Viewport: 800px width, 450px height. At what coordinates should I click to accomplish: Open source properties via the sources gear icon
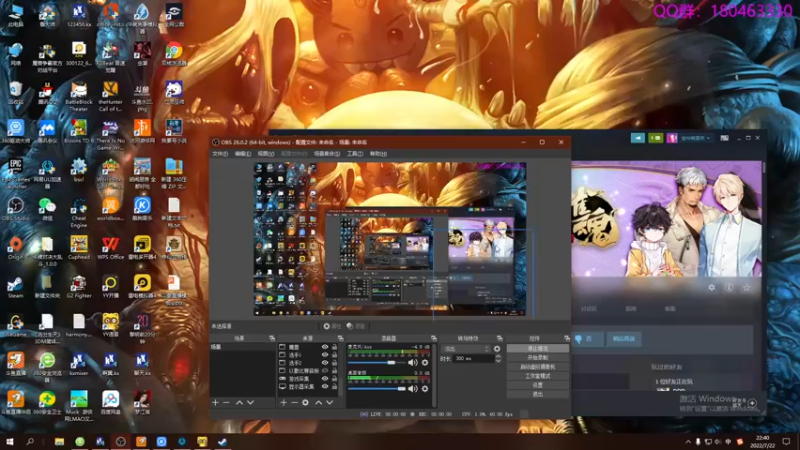305,403
